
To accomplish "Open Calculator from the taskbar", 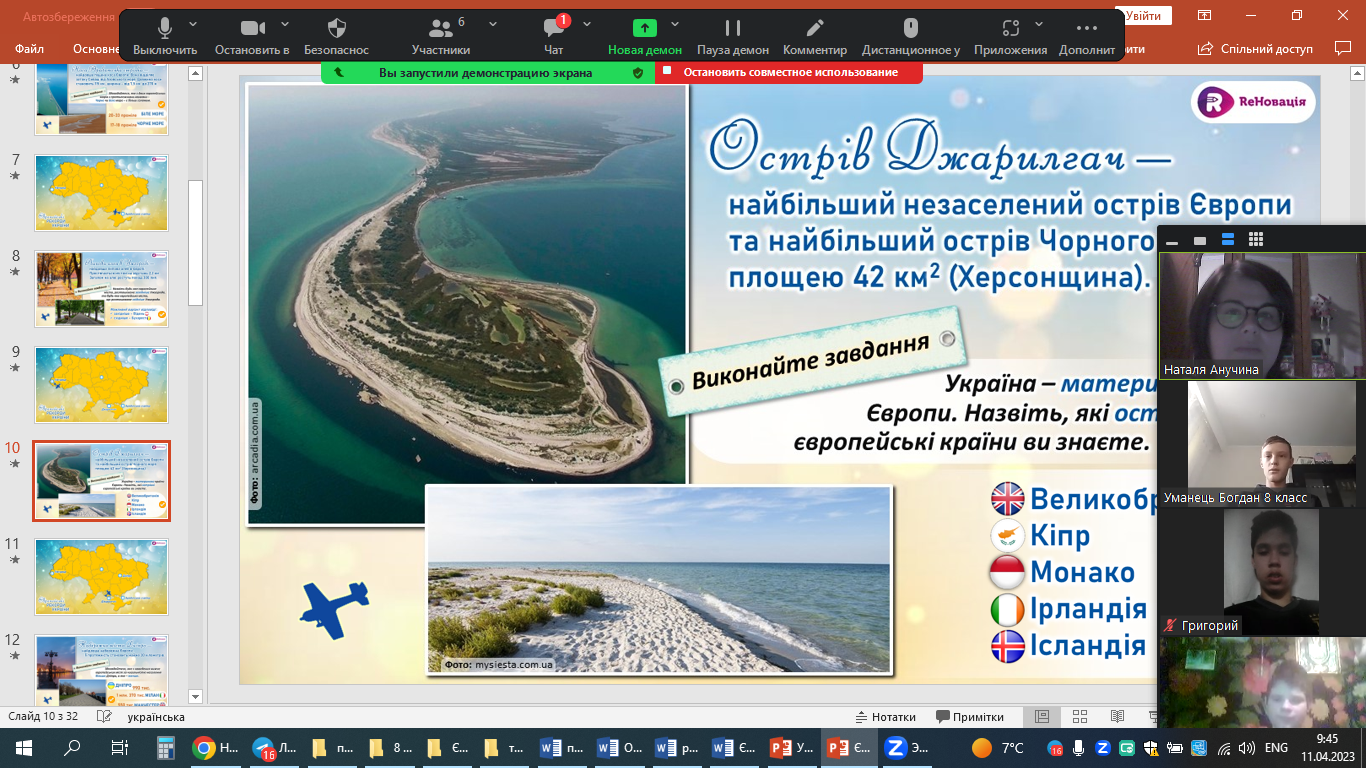I will pos(167,747).
